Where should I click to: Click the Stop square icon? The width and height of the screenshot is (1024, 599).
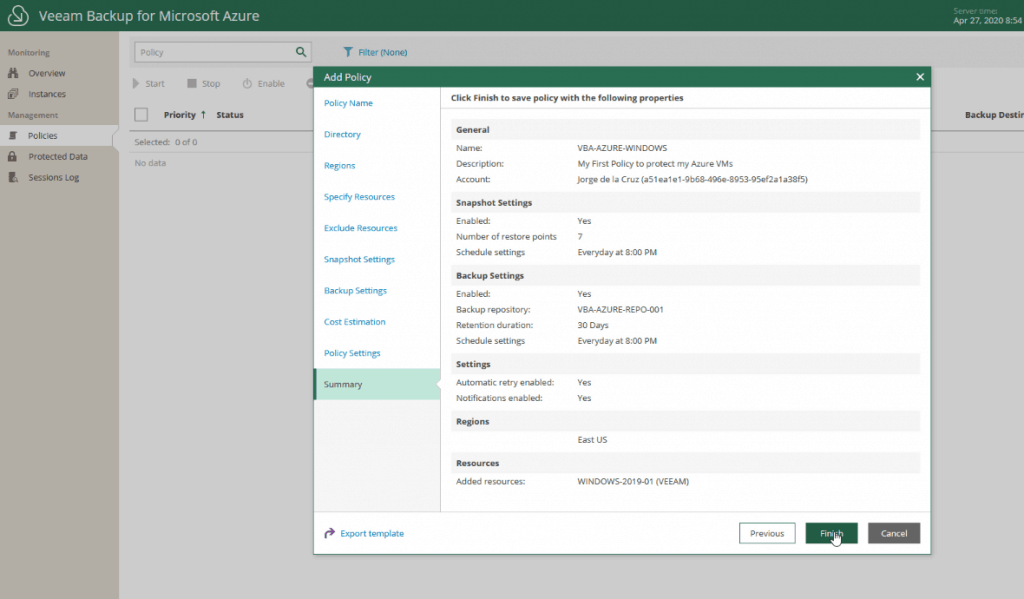(x=192, y=84)
